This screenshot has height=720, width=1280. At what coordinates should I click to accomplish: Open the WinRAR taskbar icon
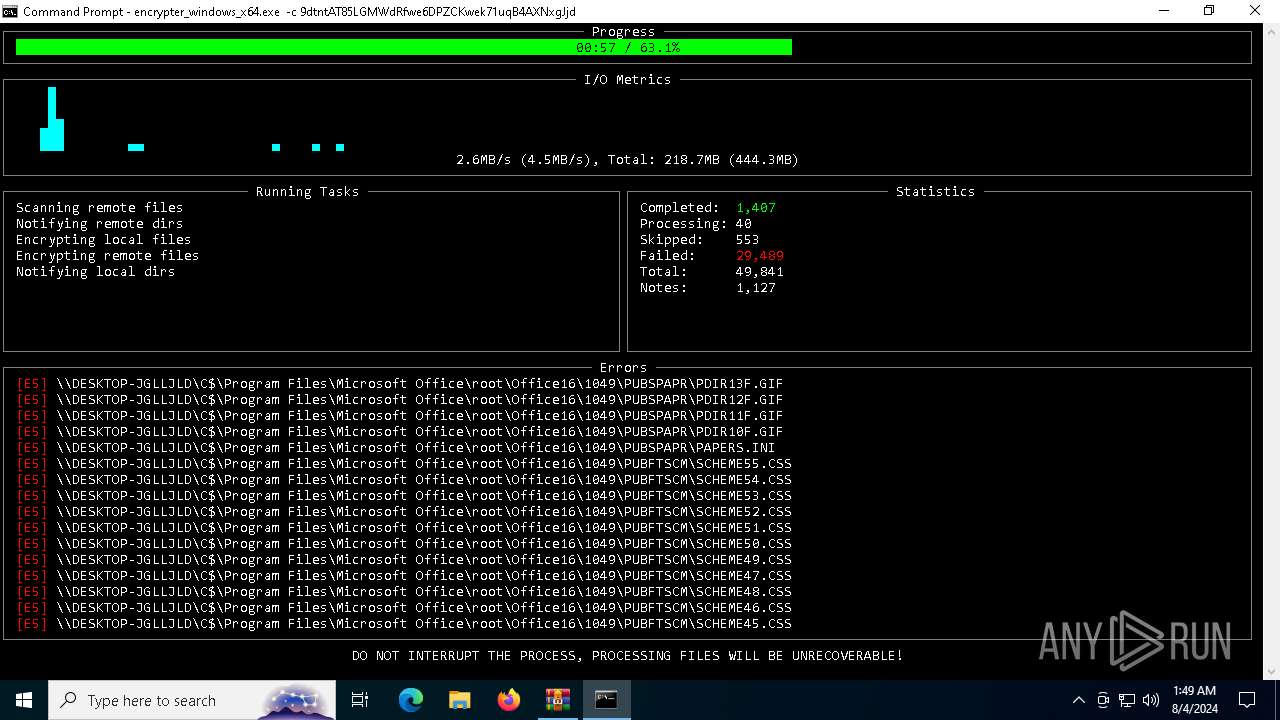(558, 700)
